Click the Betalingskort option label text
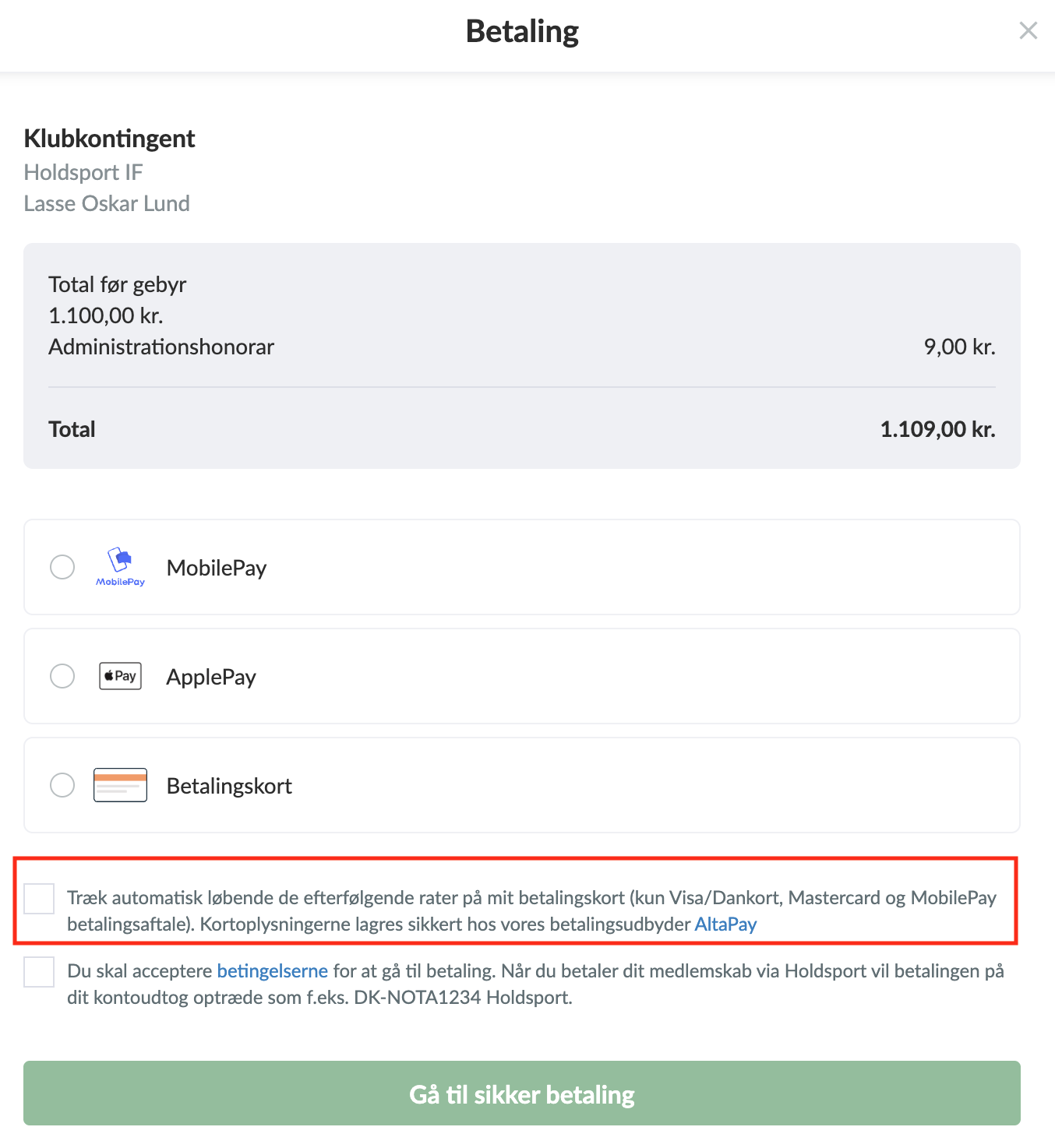The height and width of the screenshot is (1148, 1055). coord(229,786)
